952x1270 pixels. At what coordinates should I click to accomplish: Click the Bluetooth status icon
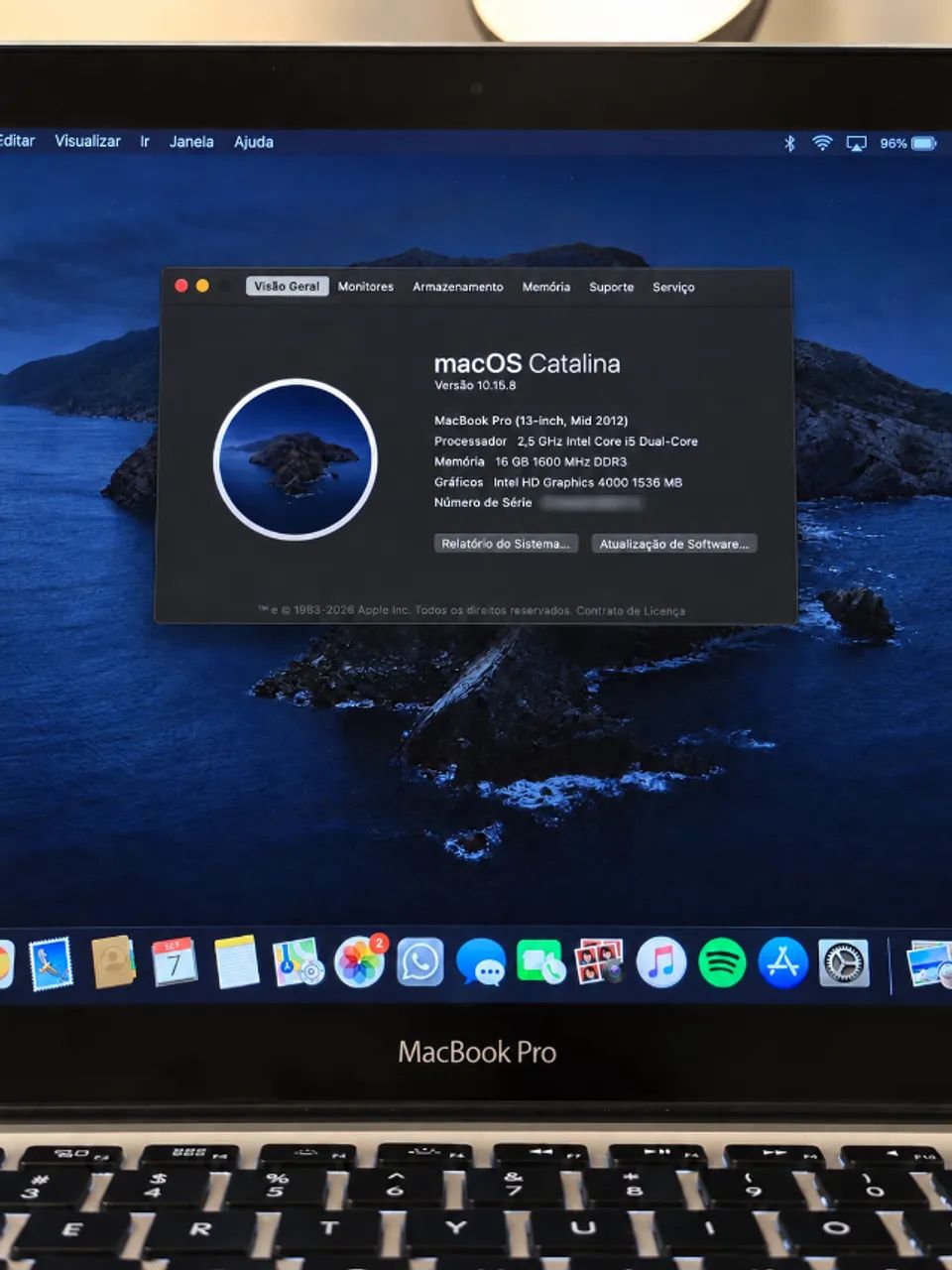coord(790,143)
